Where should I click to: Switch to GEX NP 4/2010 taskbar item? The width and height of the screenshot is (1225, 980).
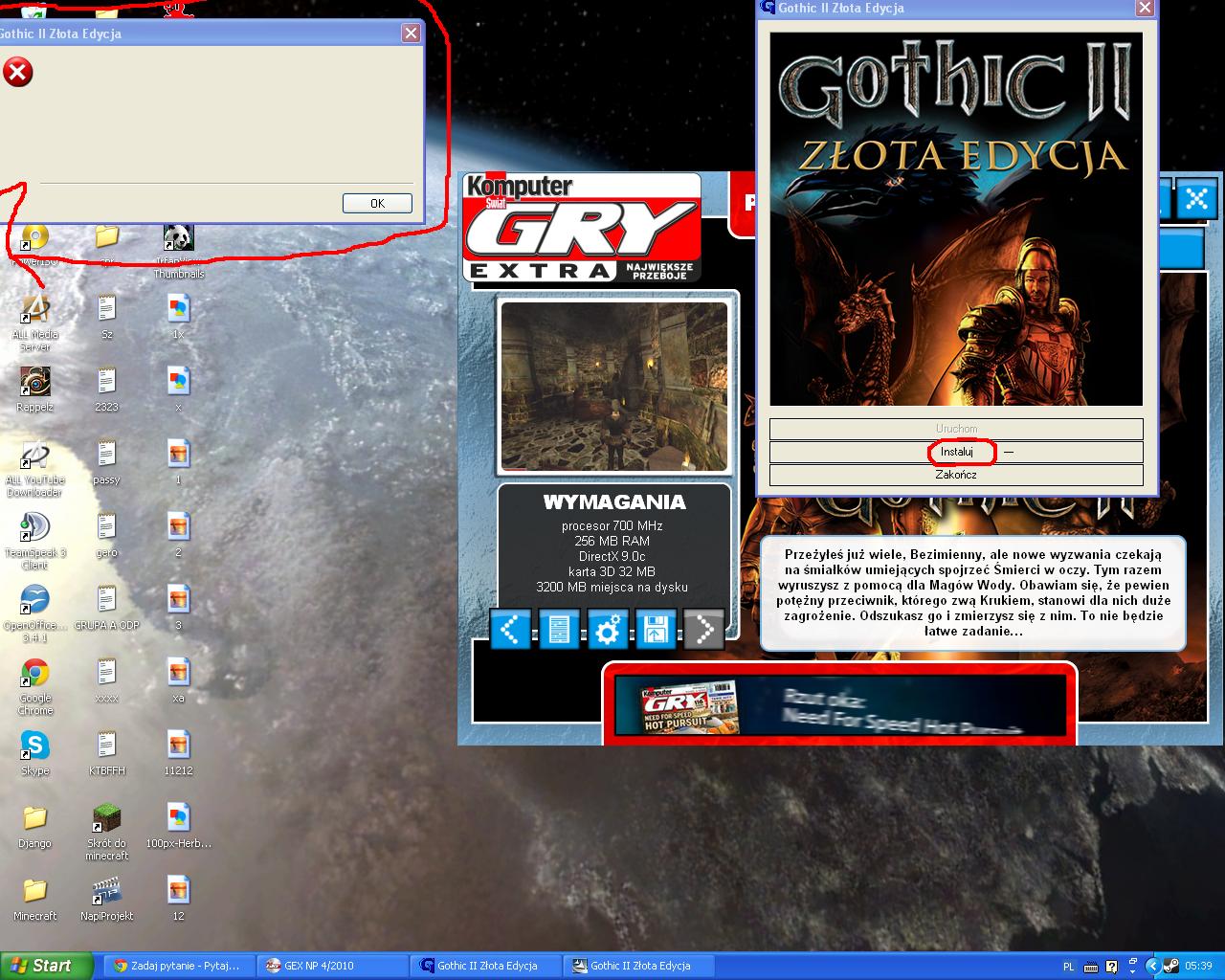[331, 966]
